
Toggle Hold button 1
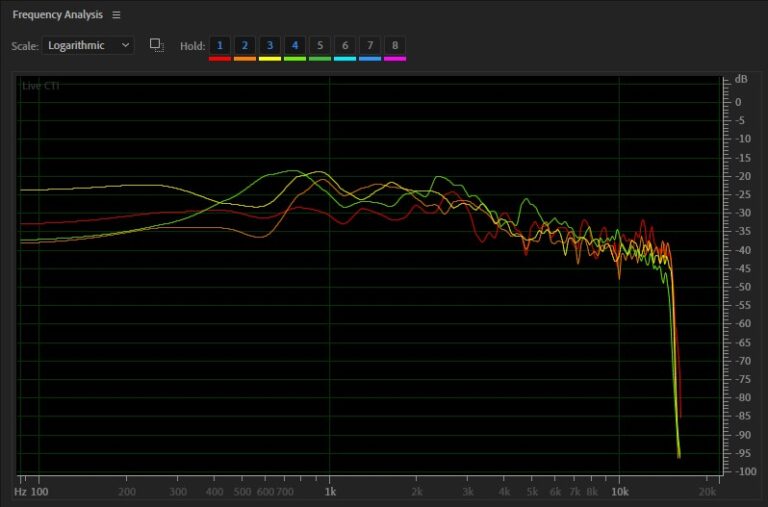pyautogui.click(x=219, y=46)
